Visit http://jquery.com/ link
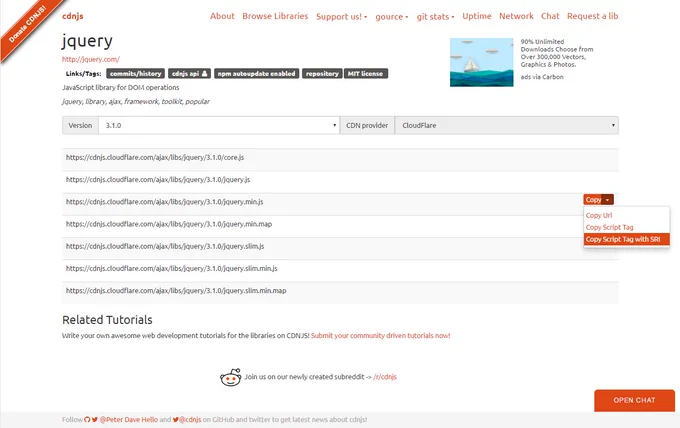Image resolution: width=680 pixels, height=428 pixels. click(x=91, y=59)
